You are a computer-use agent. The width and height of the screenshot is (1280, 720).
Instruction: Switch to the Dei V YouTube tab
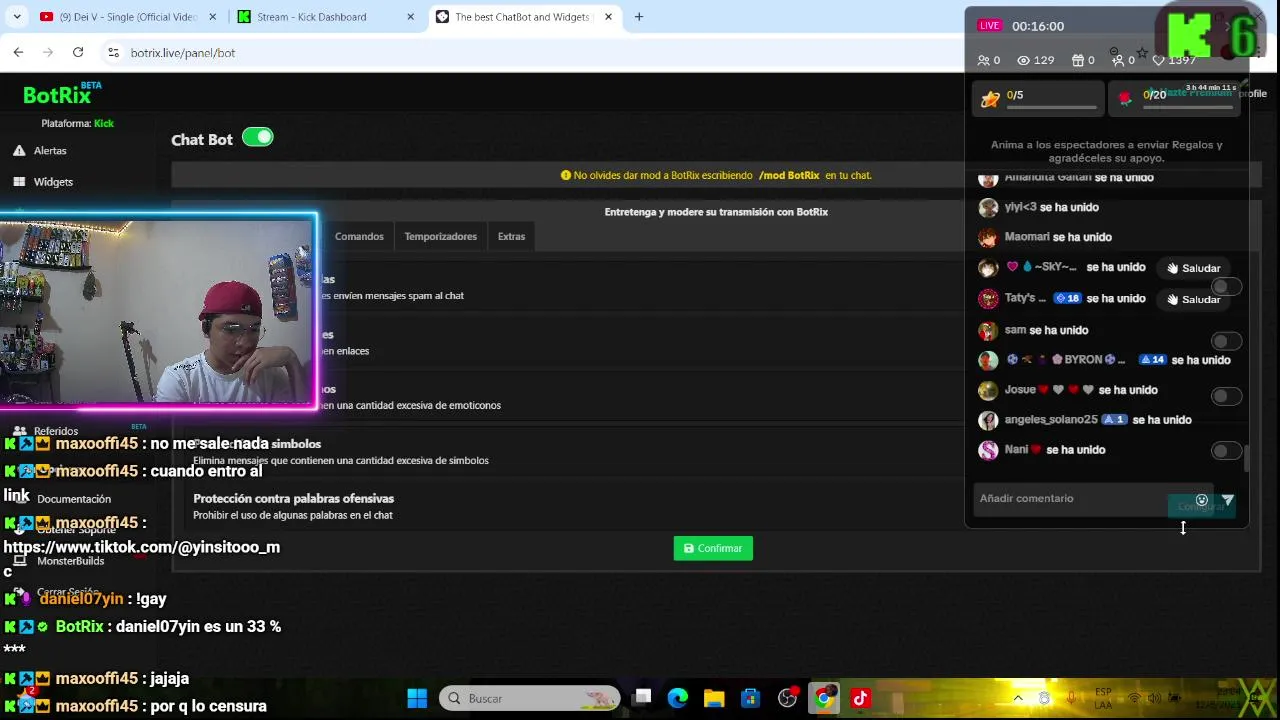coord(127,17)
